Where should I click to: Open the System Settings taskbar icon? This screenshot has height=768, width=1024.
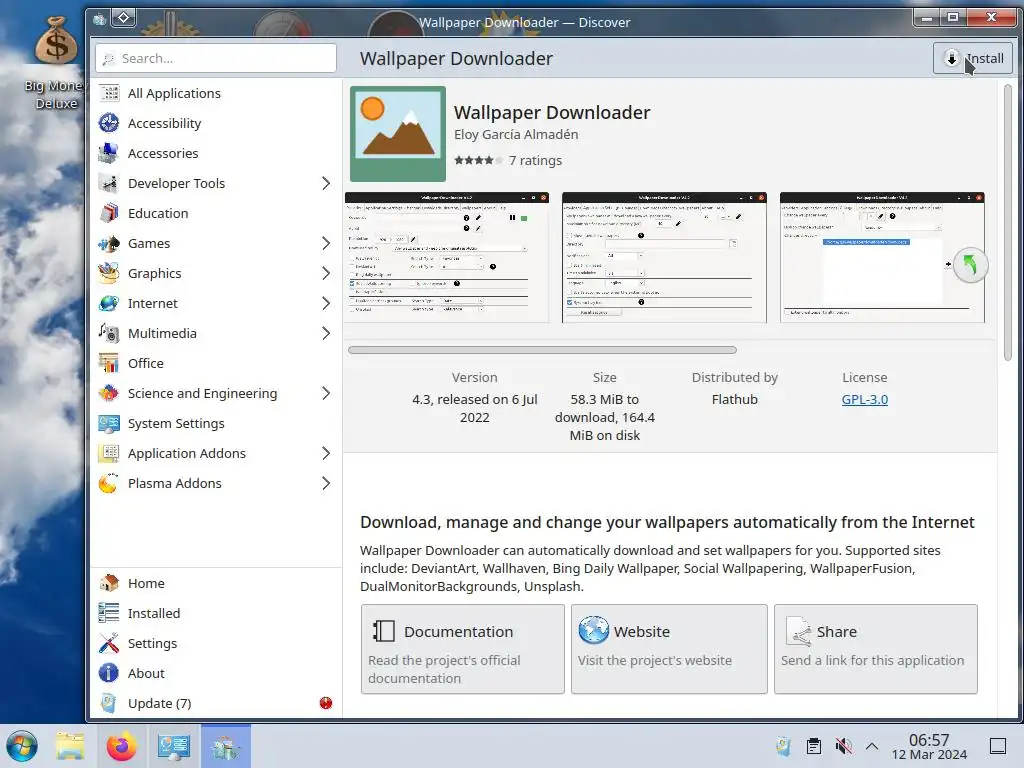click(x=173, y=746)
